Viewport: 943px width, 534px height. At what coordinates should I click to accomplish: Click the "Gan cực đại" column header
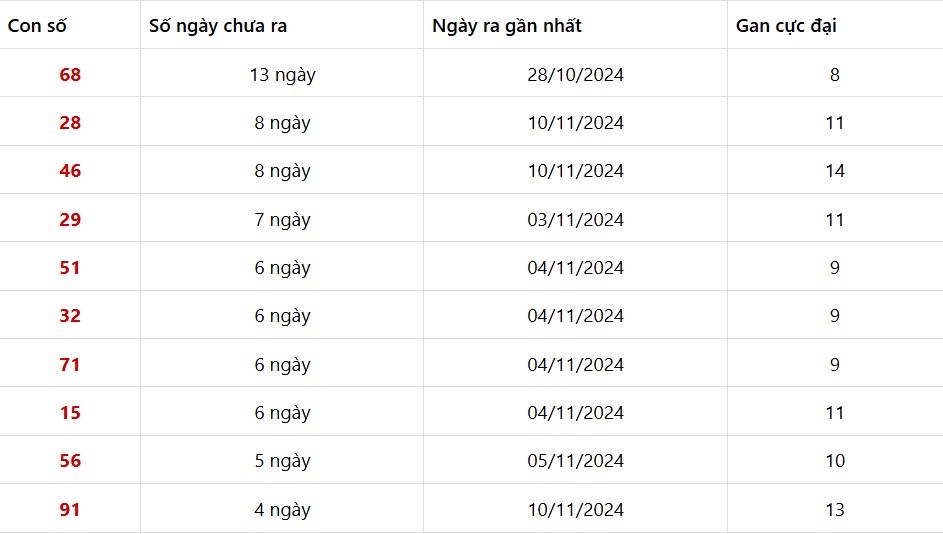(786, 26)
